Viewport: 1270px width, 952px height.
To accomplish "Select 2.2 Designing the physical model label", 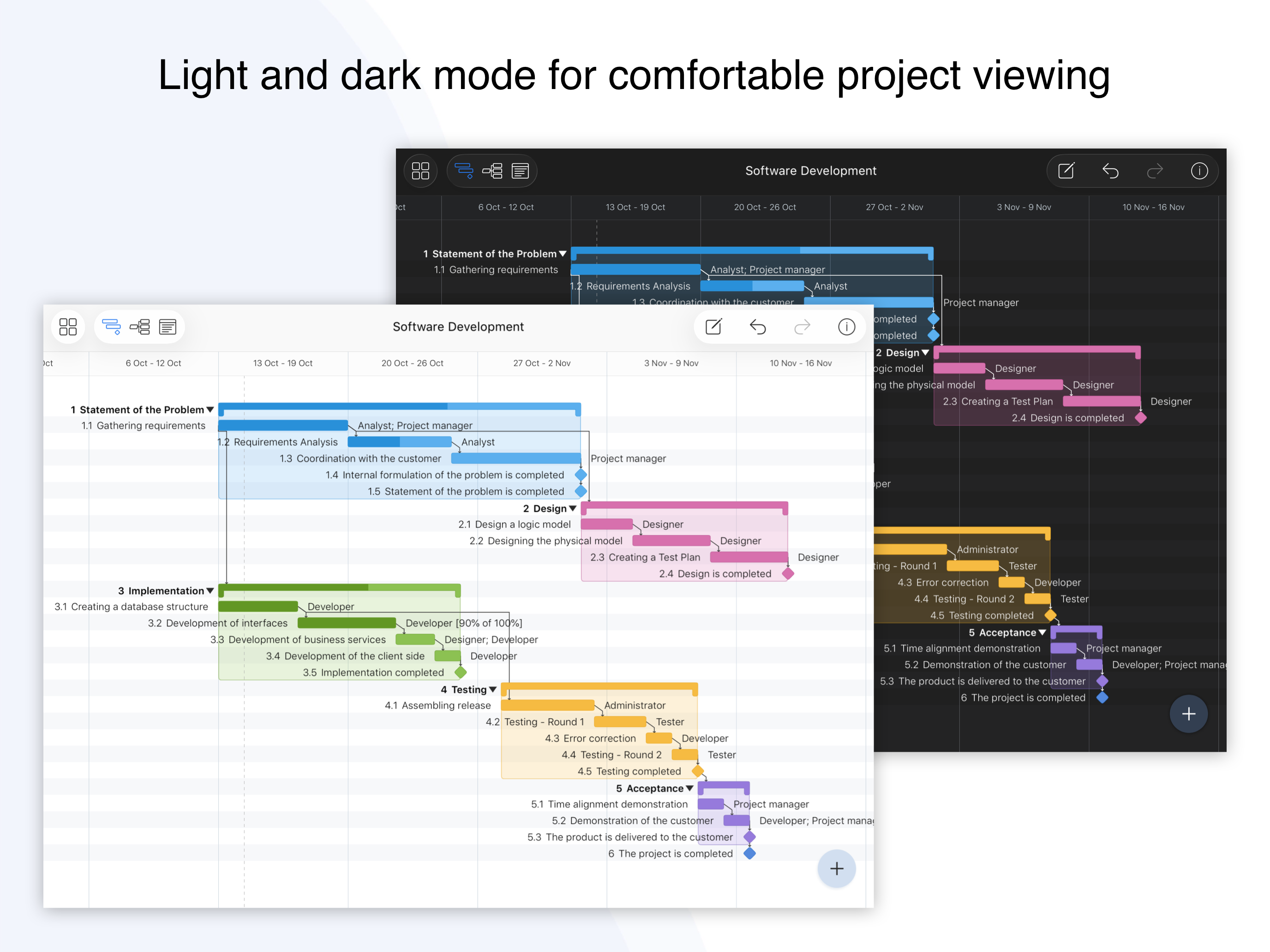I will [546, 541].
